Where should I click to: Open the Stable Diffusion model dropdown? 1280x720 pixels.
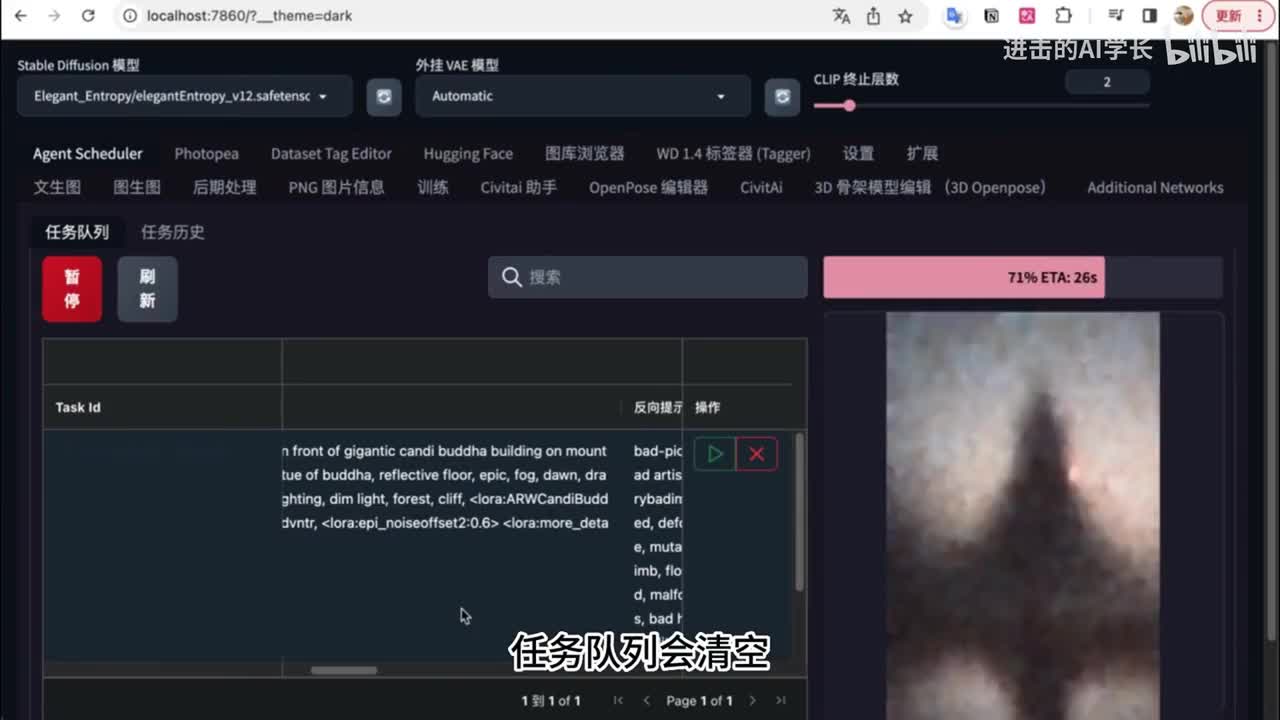[185, 97]
